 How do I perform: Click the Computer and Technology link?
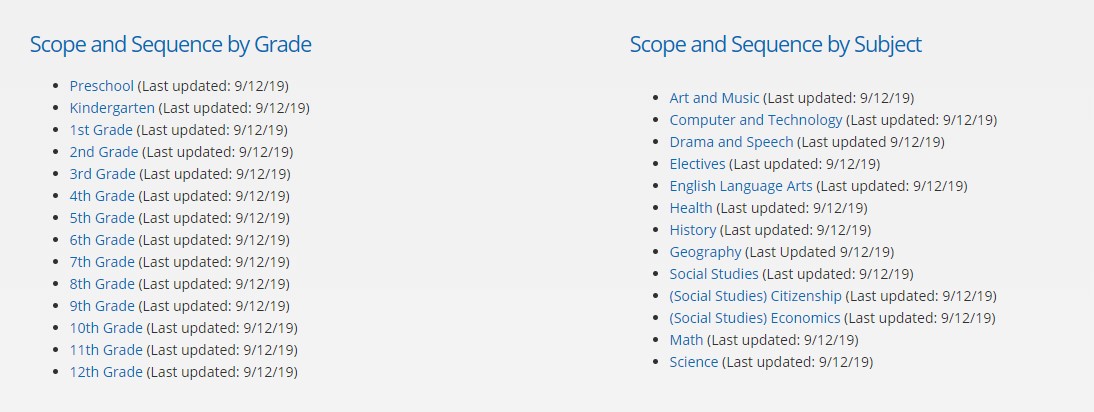(x=756, y=120)
